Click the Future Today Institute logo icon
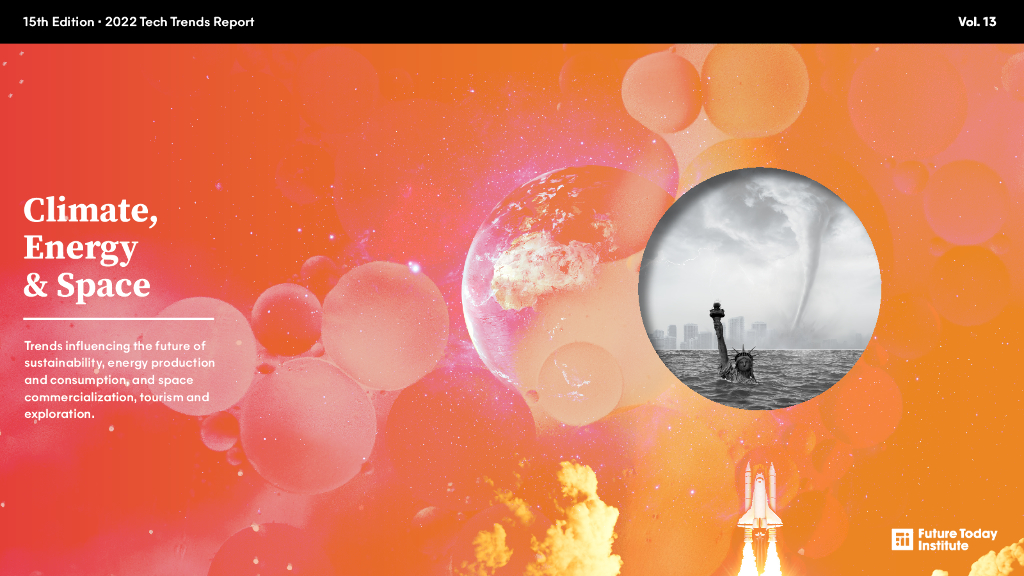Screen dimensions: 1024x576 [x=902, y=539]
